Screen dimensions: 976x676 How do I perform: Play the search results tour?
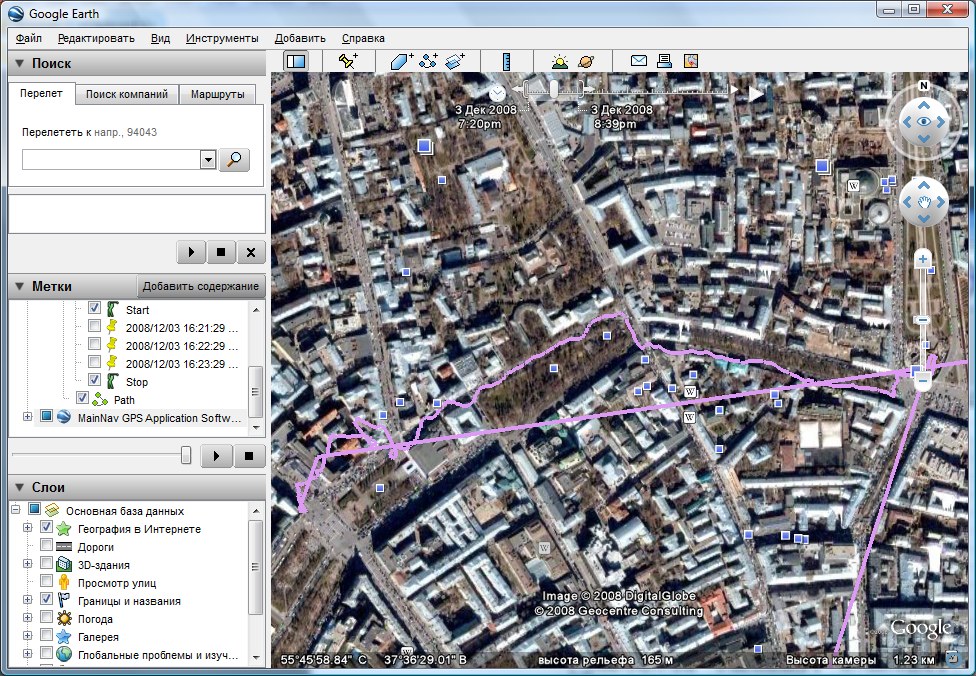(191, 252)
